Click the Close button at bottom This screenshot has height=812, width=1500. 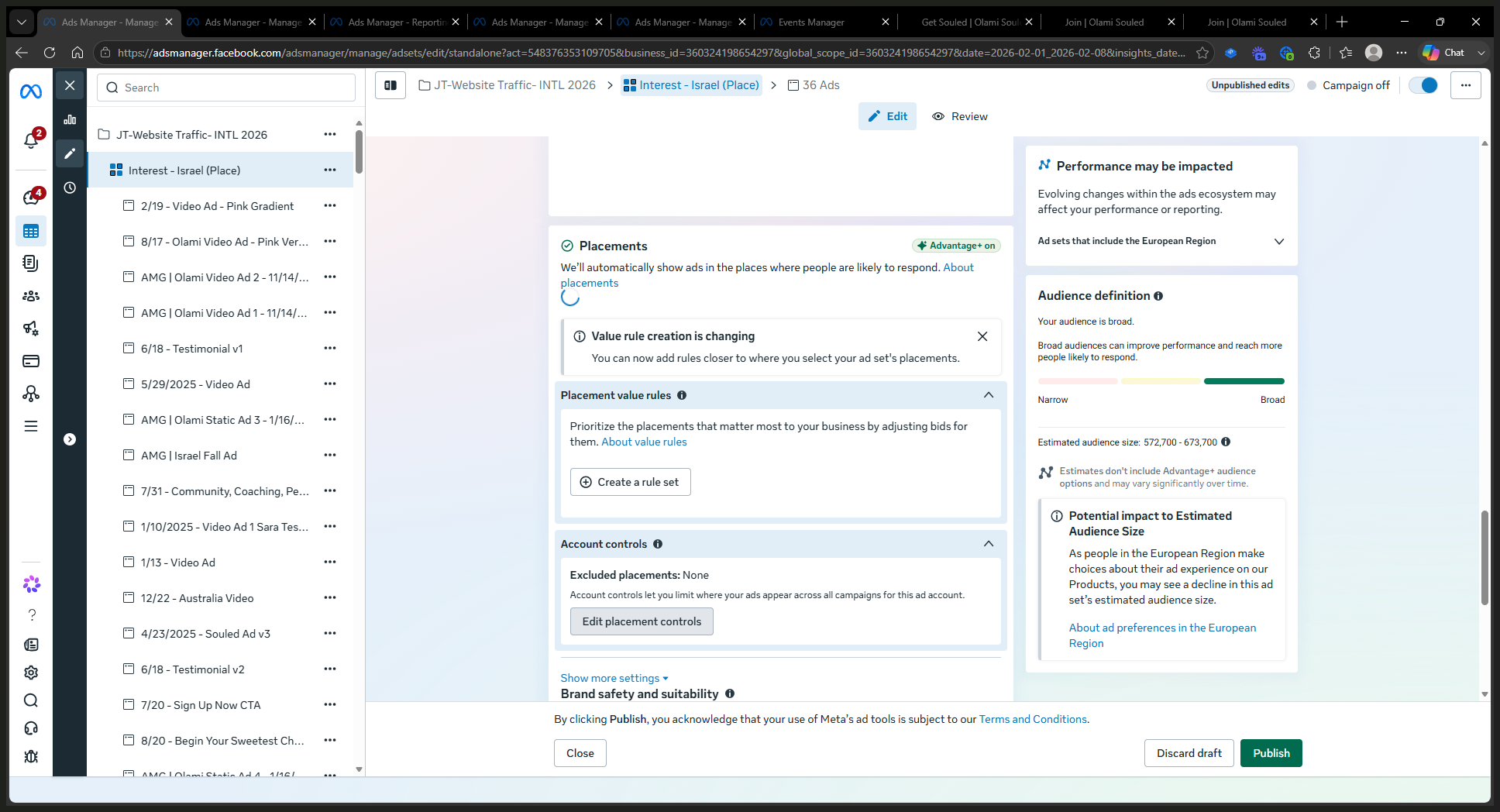point(580,753)
